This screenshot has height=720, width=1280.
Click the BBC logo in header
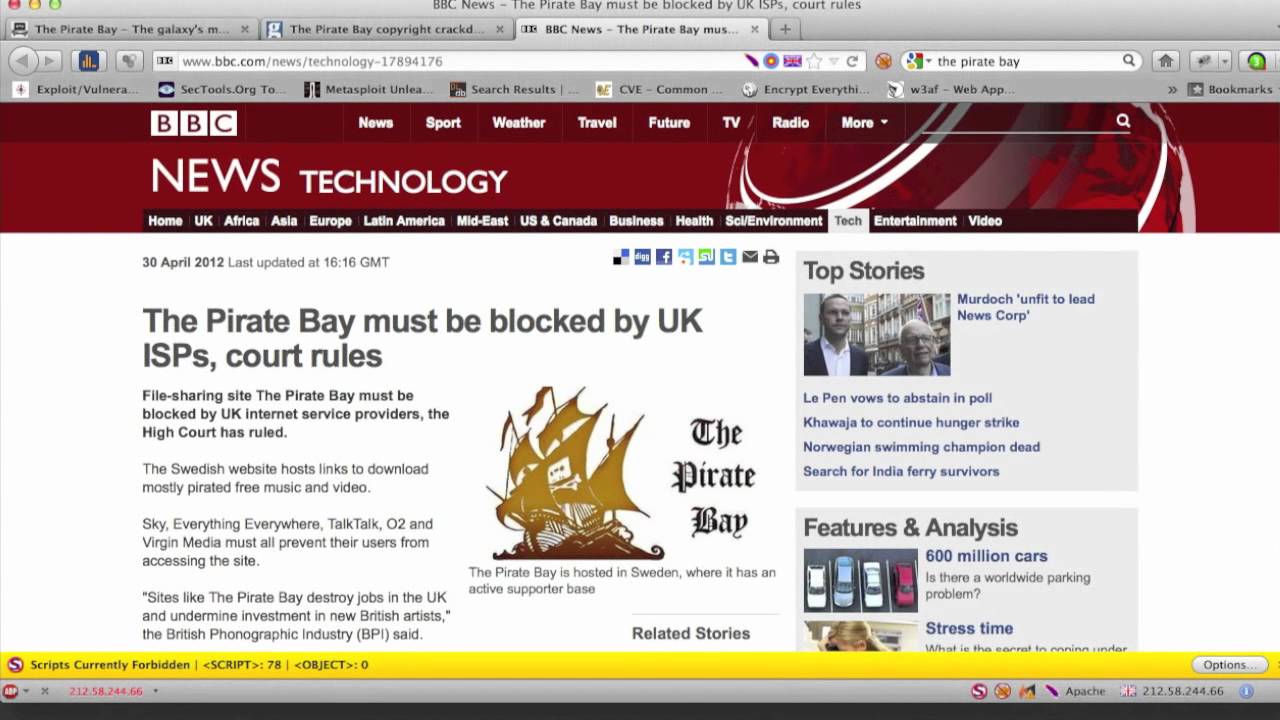pyautogui.click(x=194, y=123)
